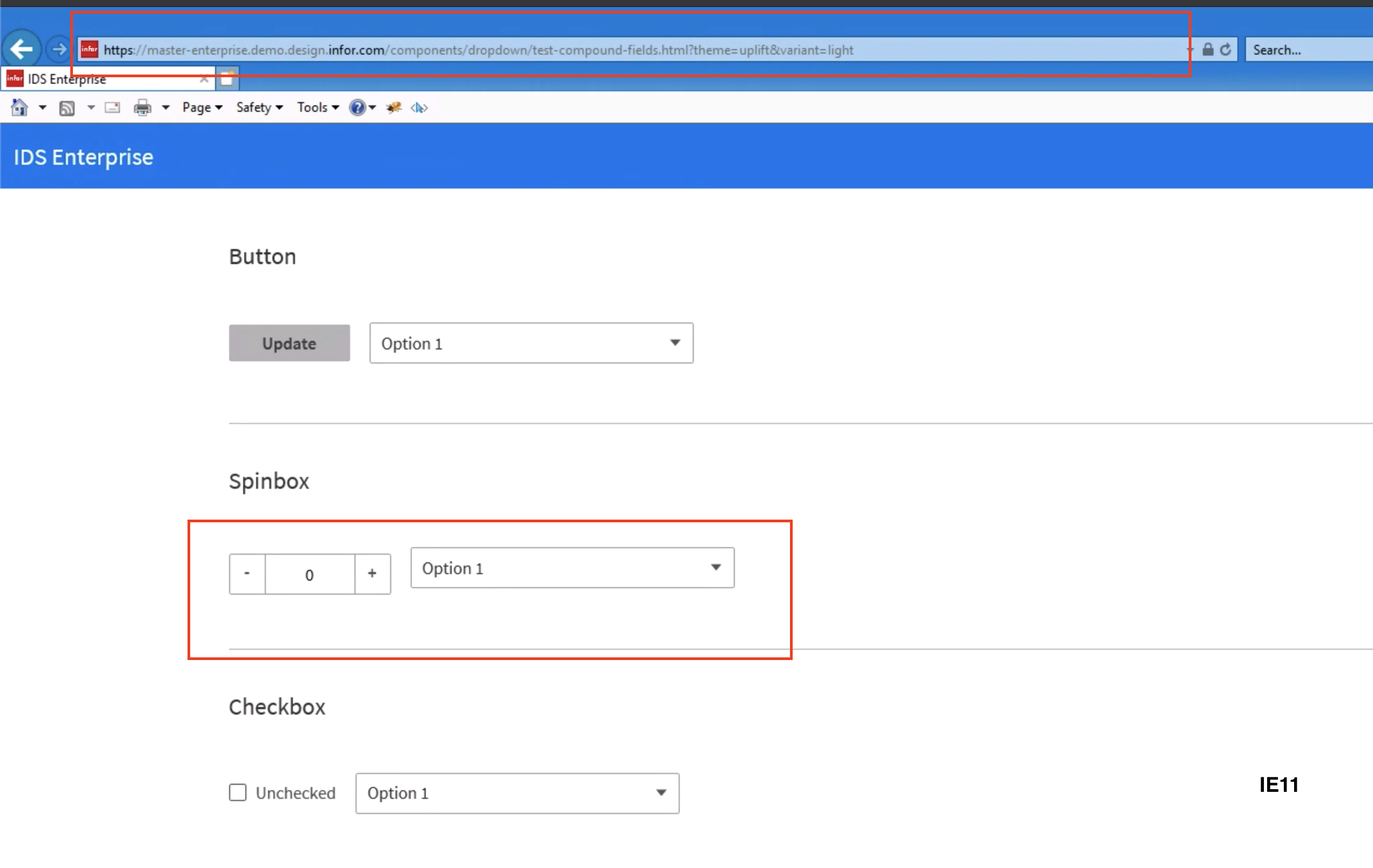This screenshot has width=1373, height=868.
Task: Click the Print icon in command bar
Action: [x=142, y=107]
